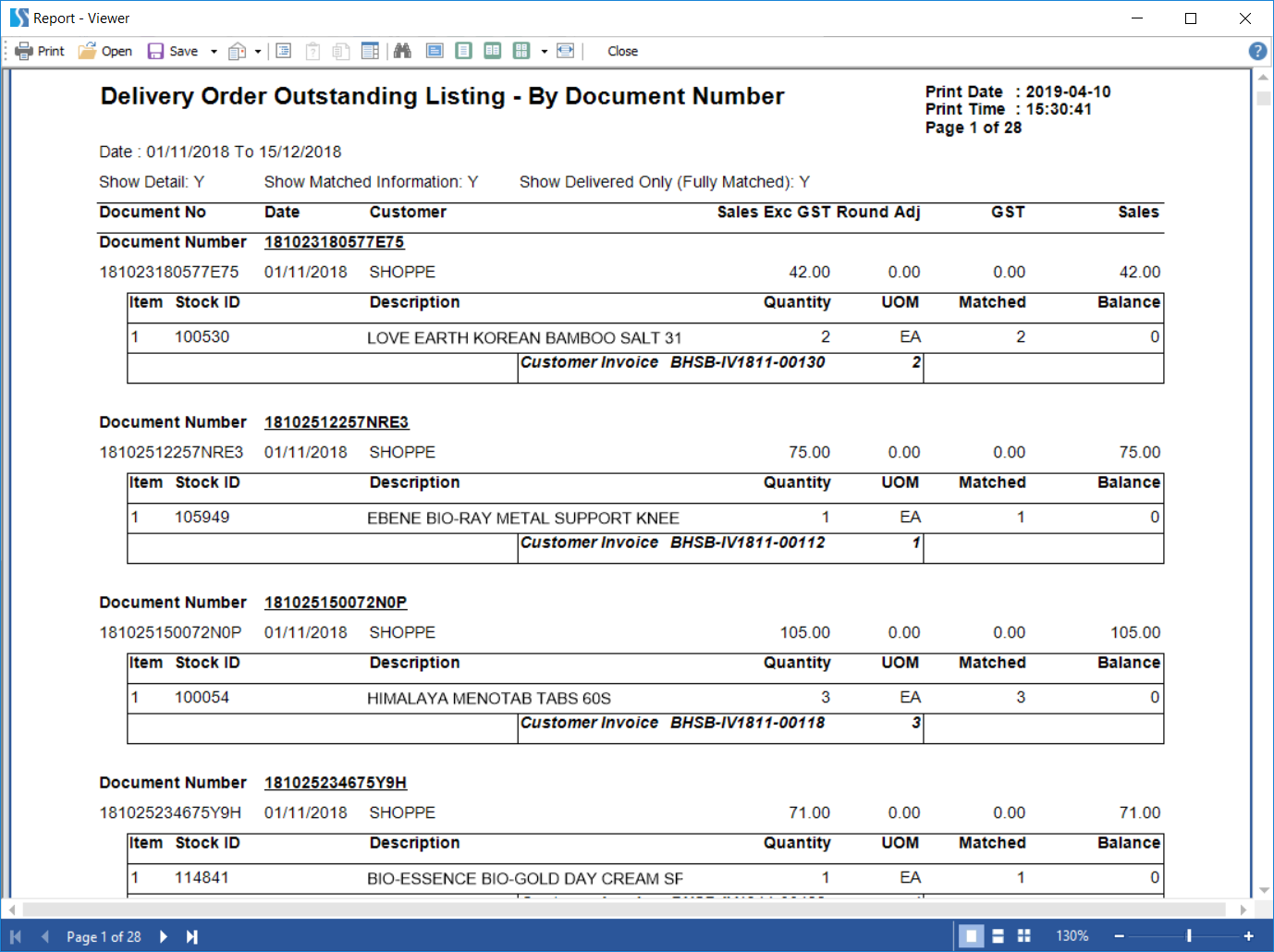The image size is (1274, 952).
Task: Click the zoom slider handle
Action: [1189, 936]
